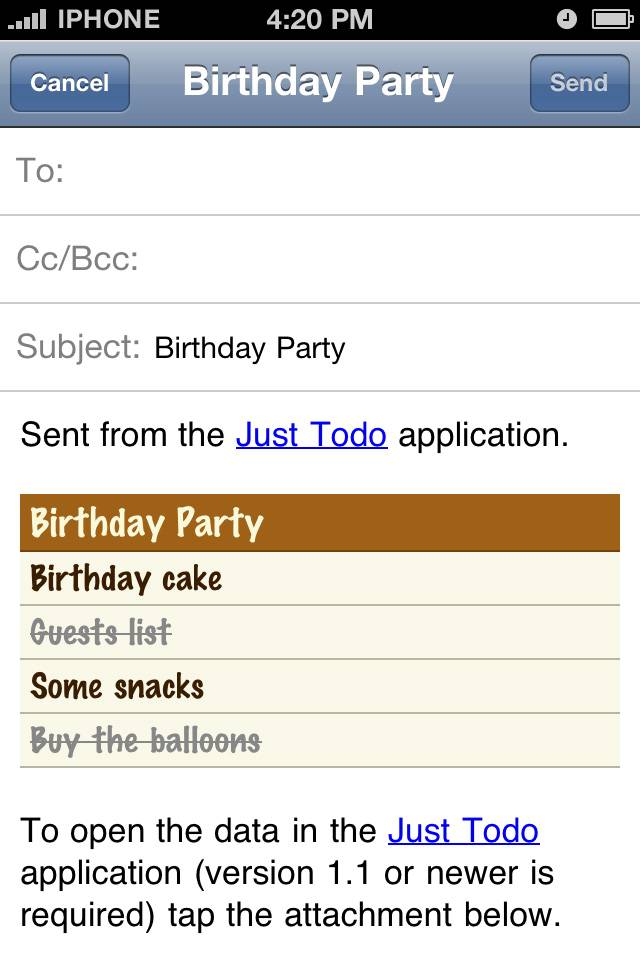Viewport: 640px width, 960px height.
Task: Select the Cc/Bcc field
Action: (320, 259)
